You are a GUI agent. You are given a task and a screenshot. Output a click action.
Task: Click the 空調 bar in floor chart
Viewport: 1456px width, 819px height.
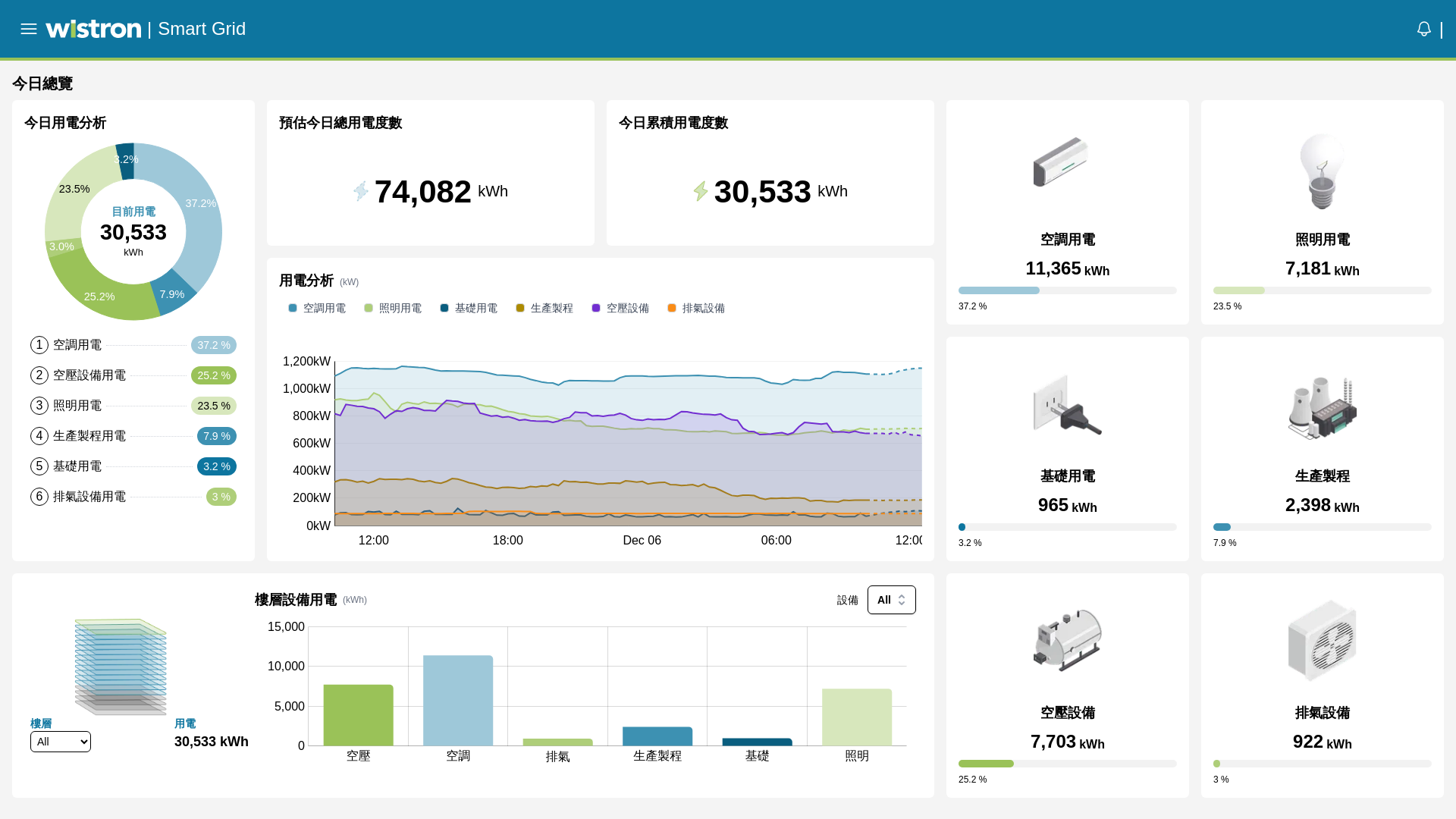(x=458, y=700)
